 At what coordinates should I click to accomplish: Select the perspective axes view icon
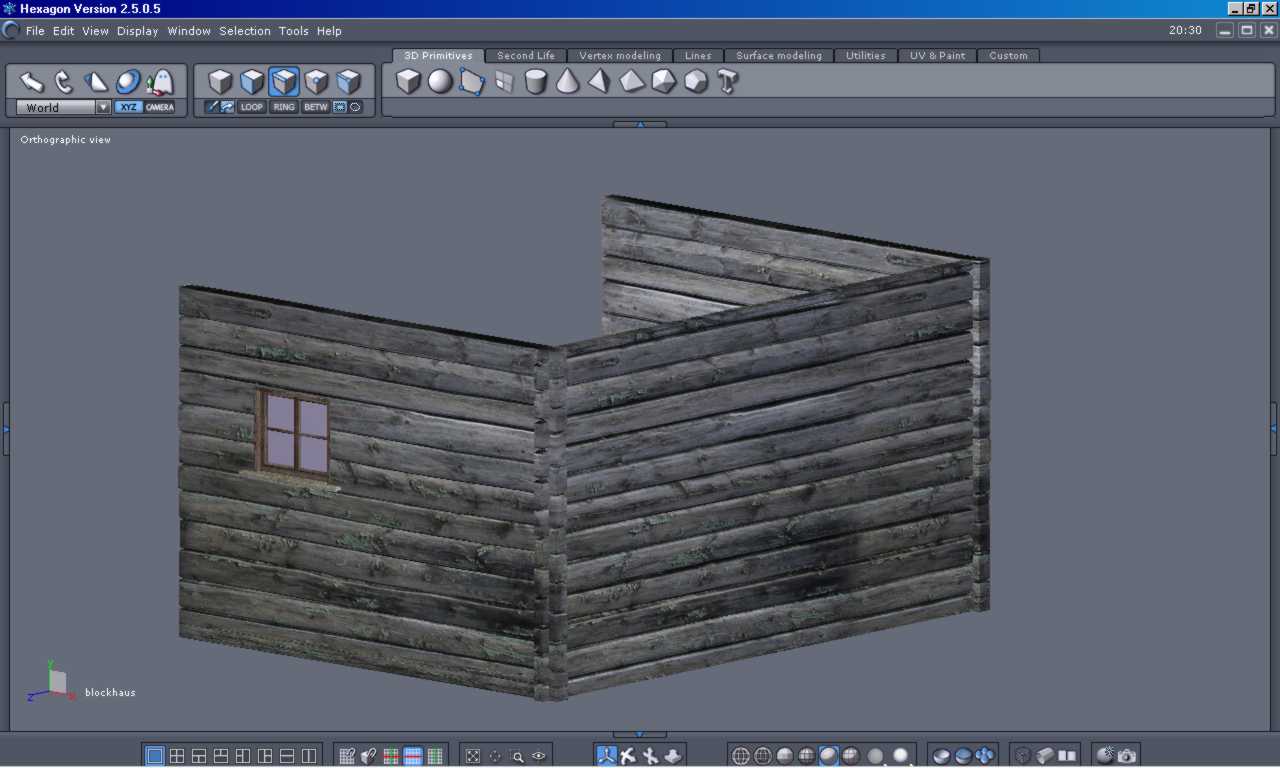[x=606, y=756]
